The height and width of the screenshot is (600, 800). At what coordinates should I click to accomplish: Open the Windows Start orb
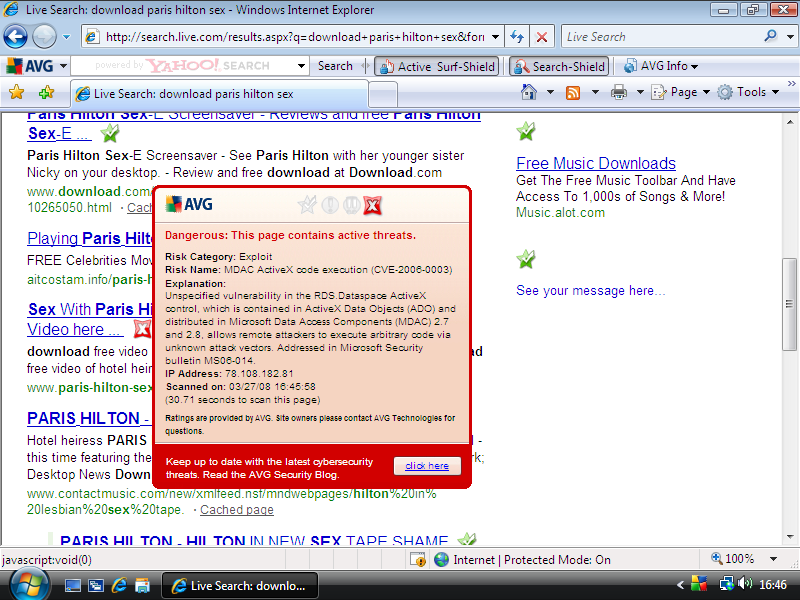30,585
